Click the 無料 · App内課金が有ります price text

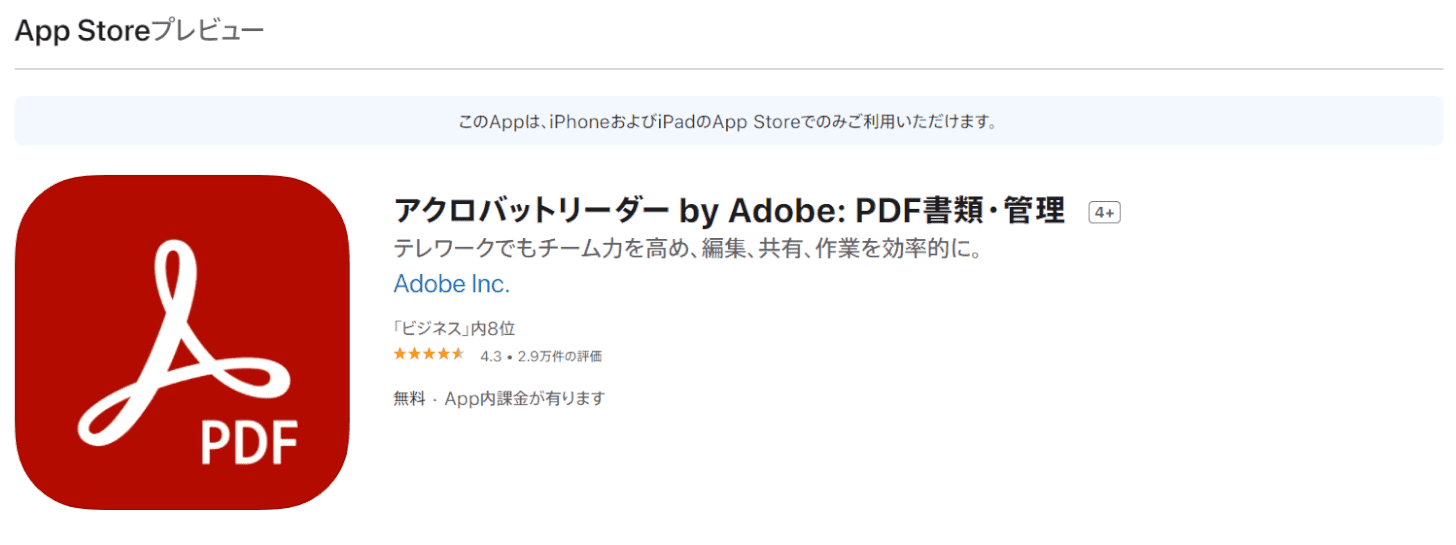[499, 398]
